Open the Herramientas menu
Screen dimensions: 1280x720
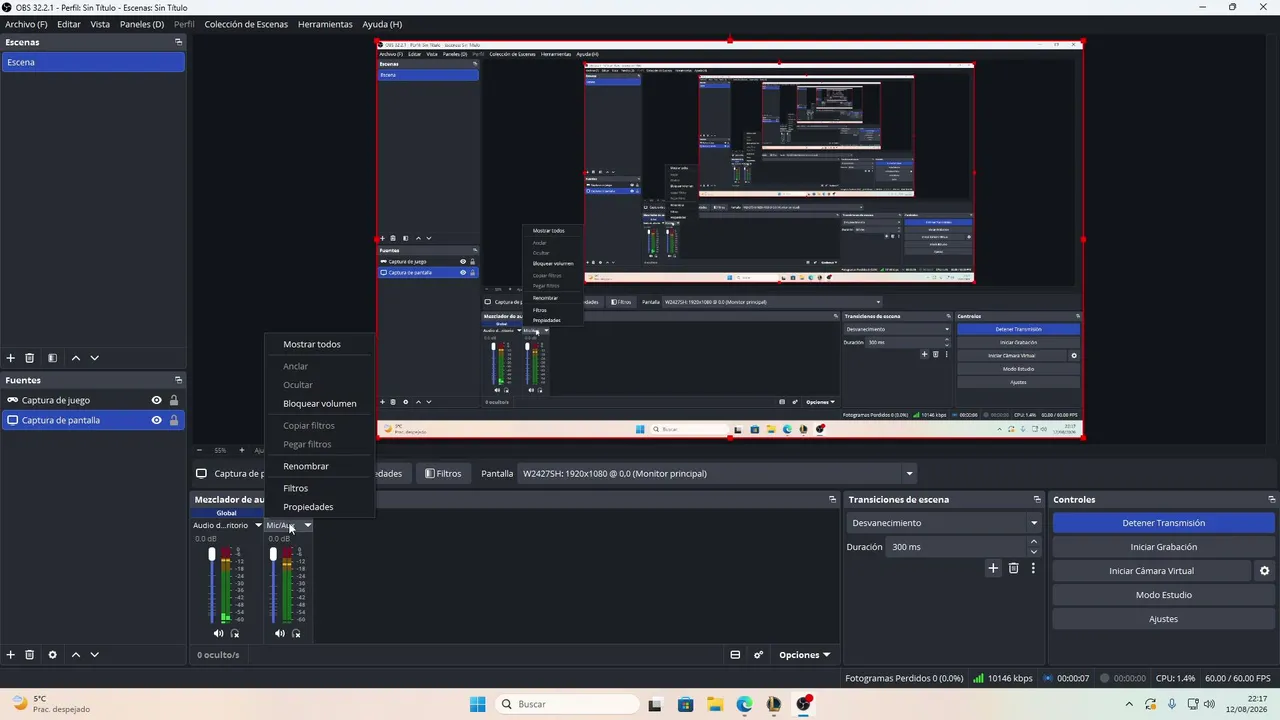point(325,24)
